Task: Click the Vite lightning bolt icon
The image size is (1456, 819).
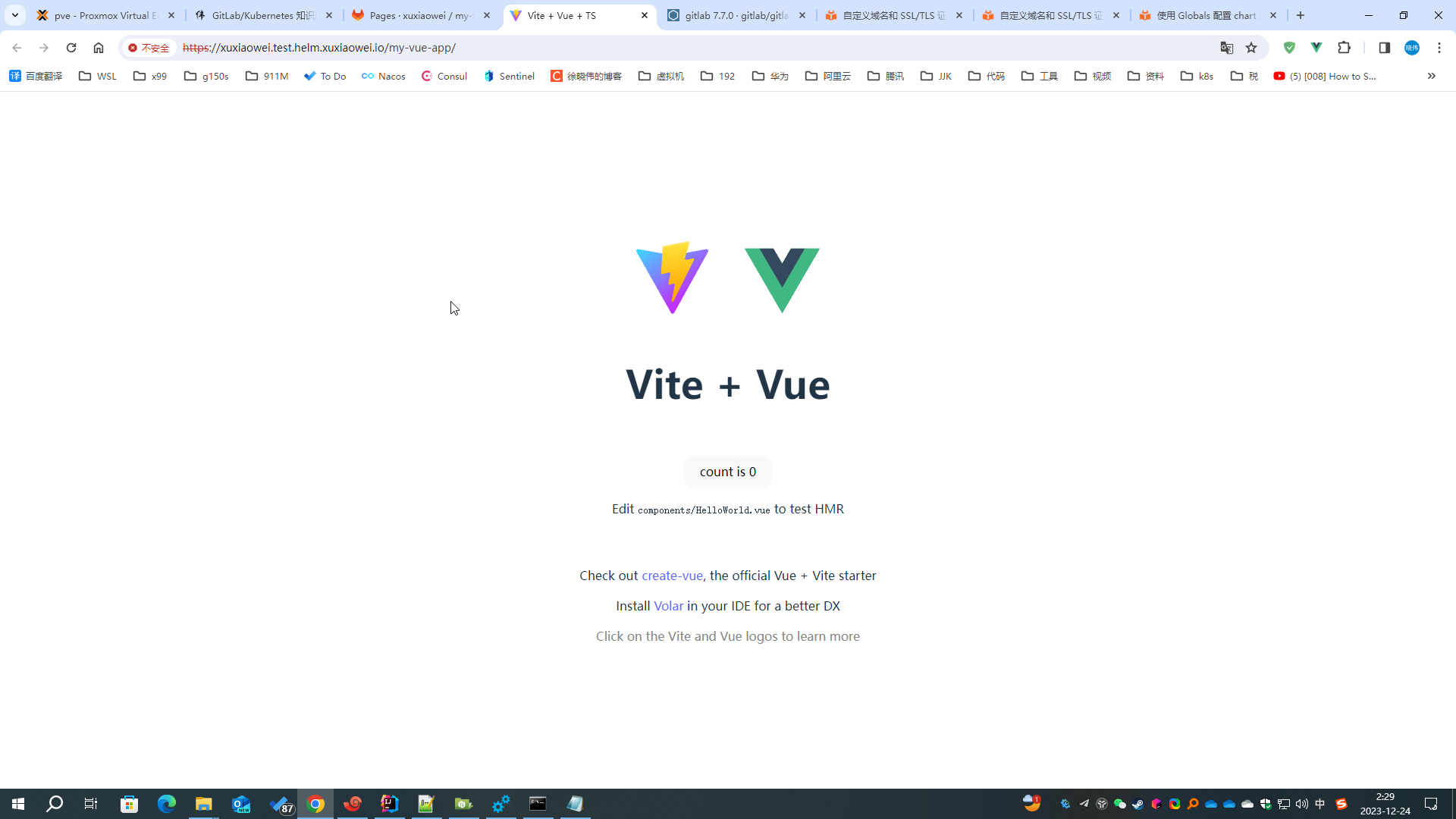Action: 672,278
